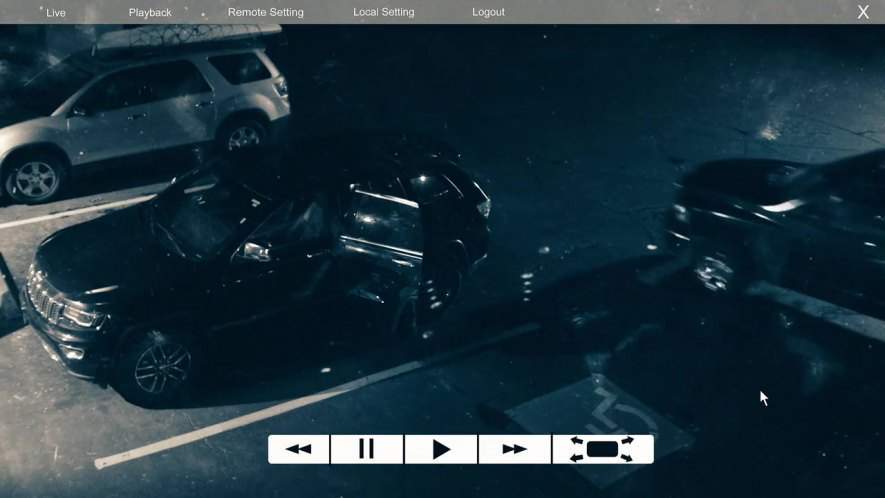
Task: Close the viewer with the X icon
Action: coord(863,12)
